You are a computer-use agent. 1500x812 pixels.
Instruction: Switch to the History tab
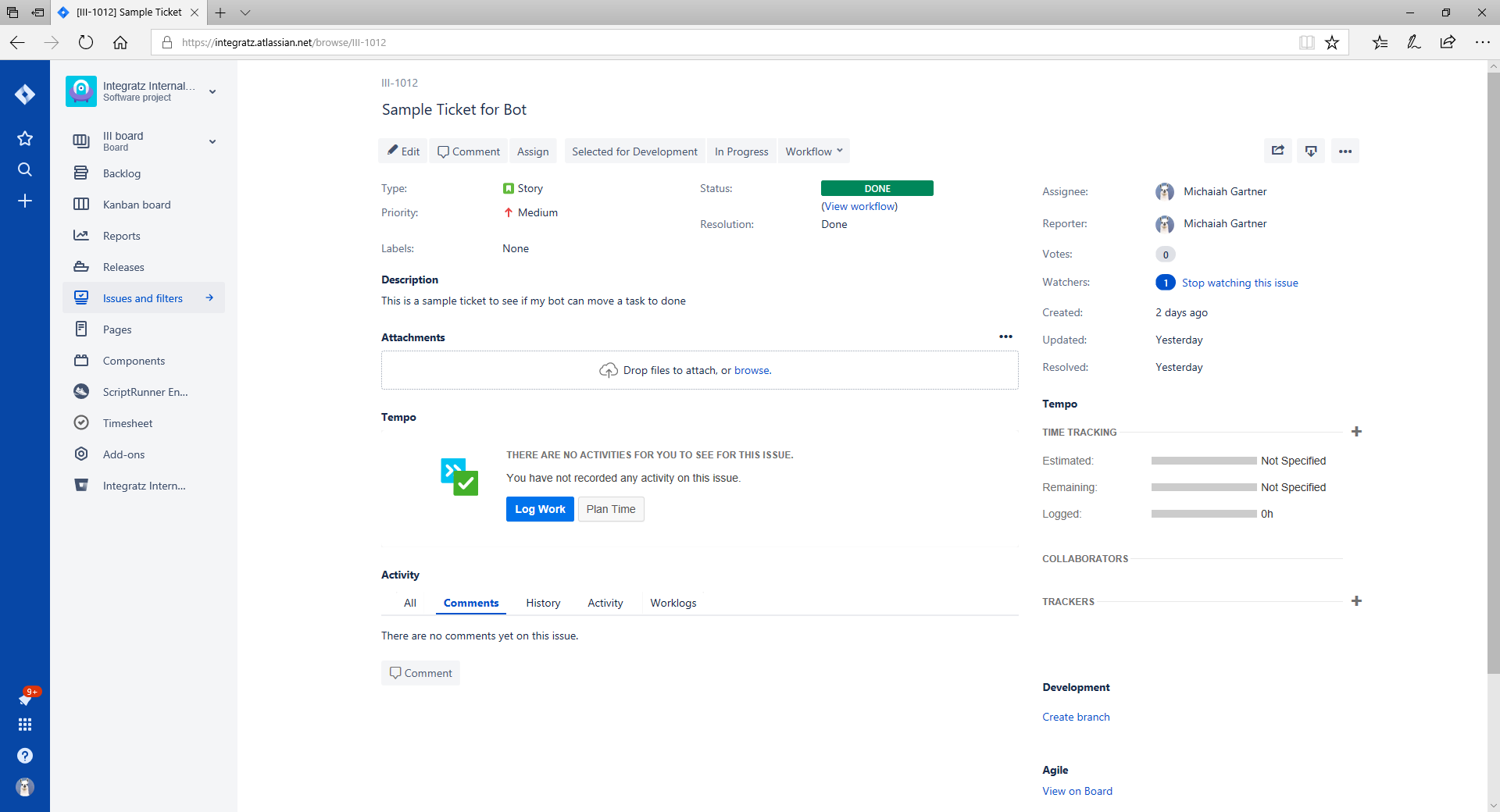[x=543, y=603]
